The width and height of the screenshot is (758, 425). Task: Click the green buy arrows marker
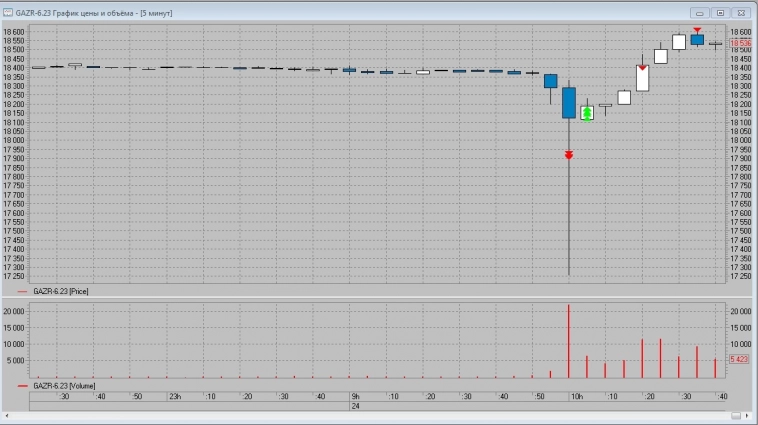[x=587, y=114]
